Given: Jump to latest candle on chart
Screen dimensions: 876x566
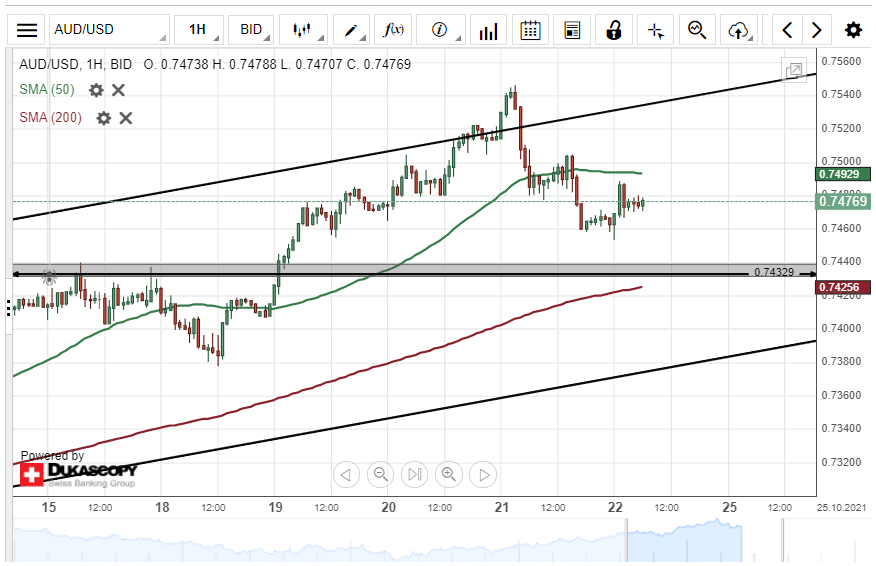Looking at the screenshot, I should [x=414, y=474].
